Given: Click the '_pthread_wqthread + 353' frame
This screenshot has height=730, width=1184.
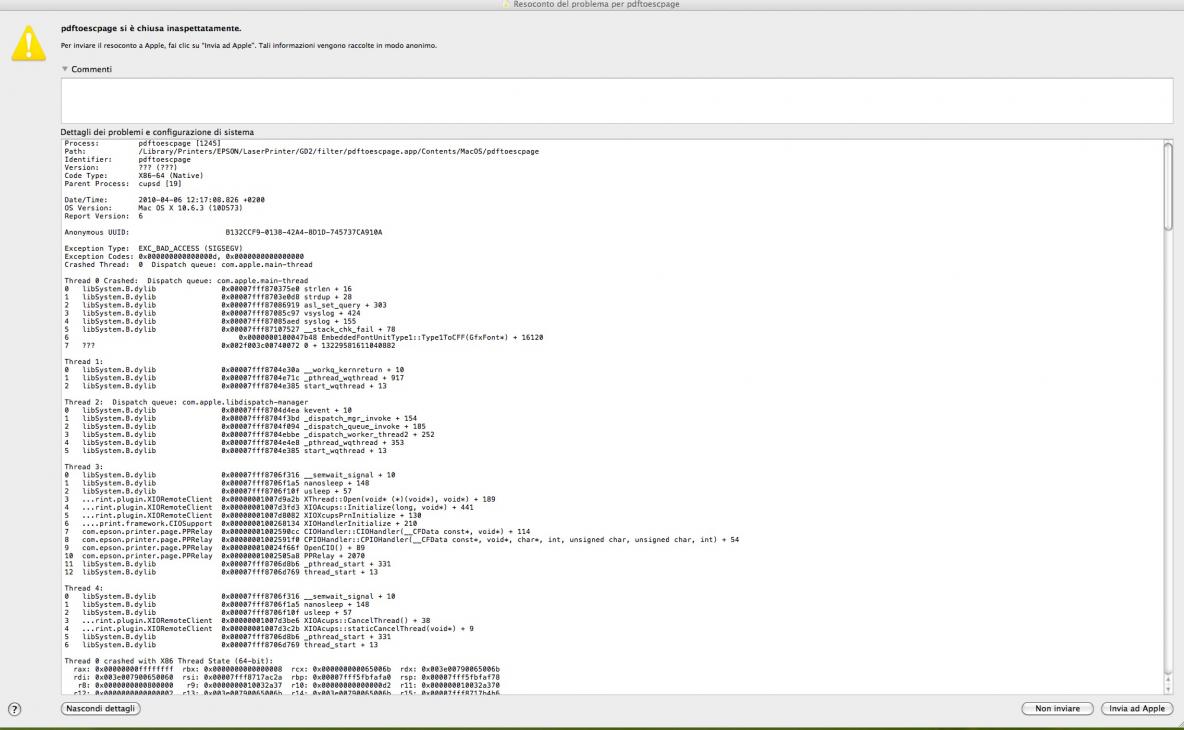Looking at the screenshot, I should tap(234, 442).
